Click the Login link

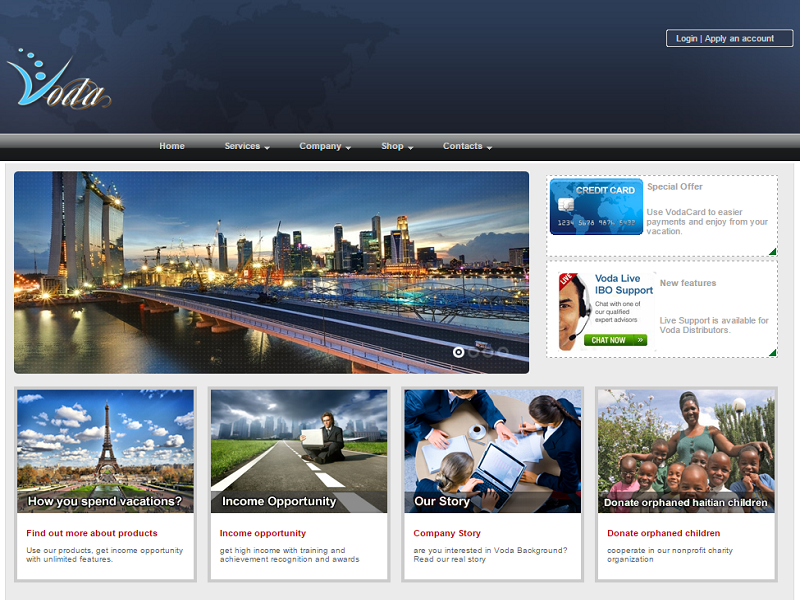[686, 39]
